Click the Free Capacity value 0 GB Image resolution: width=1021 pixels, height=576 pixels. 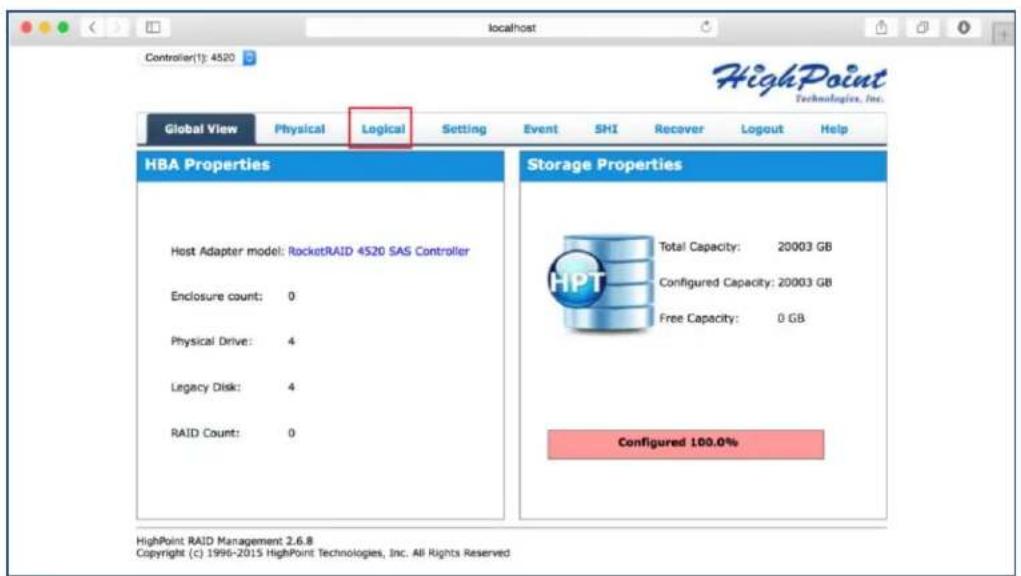click(791, 318)
